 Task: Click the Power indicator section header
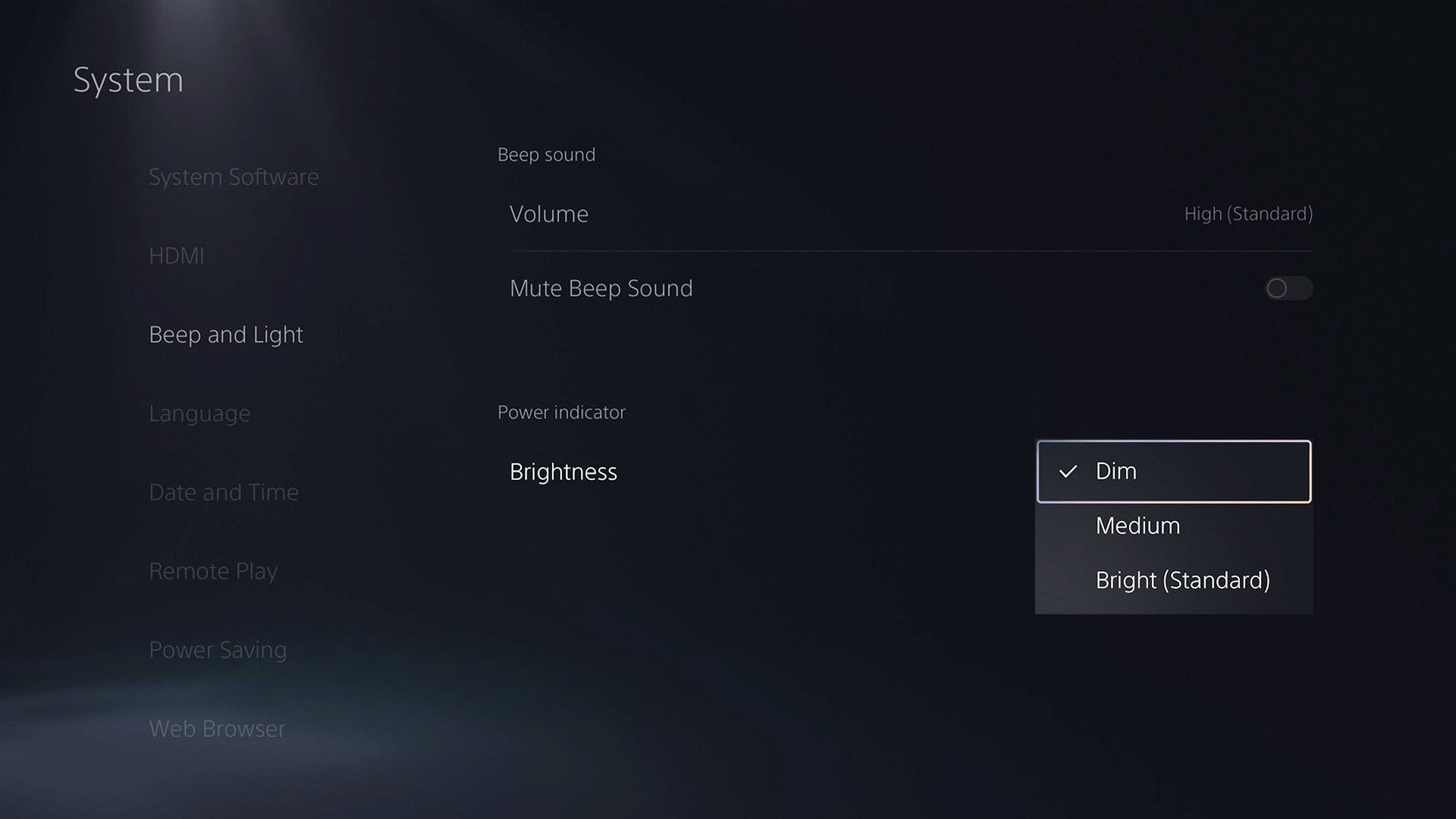[x=562, y=411]
